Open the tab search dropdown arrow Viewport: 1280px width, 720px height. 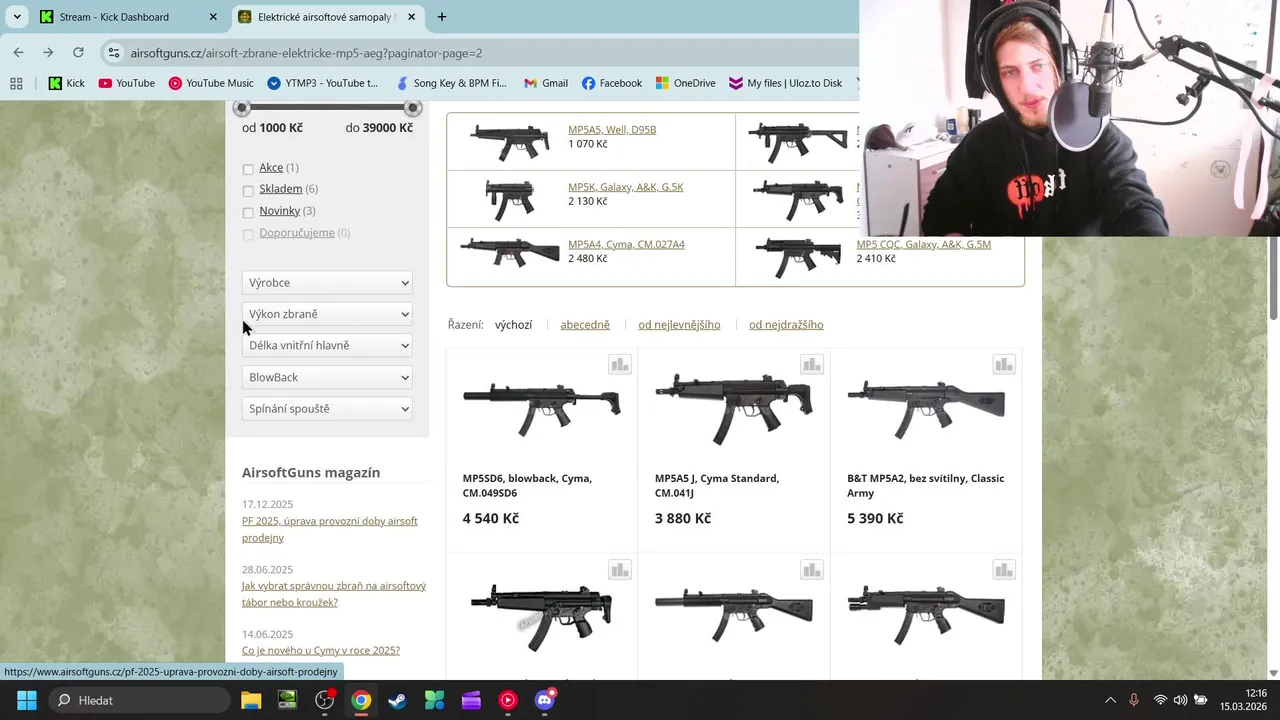coord(17,17)
